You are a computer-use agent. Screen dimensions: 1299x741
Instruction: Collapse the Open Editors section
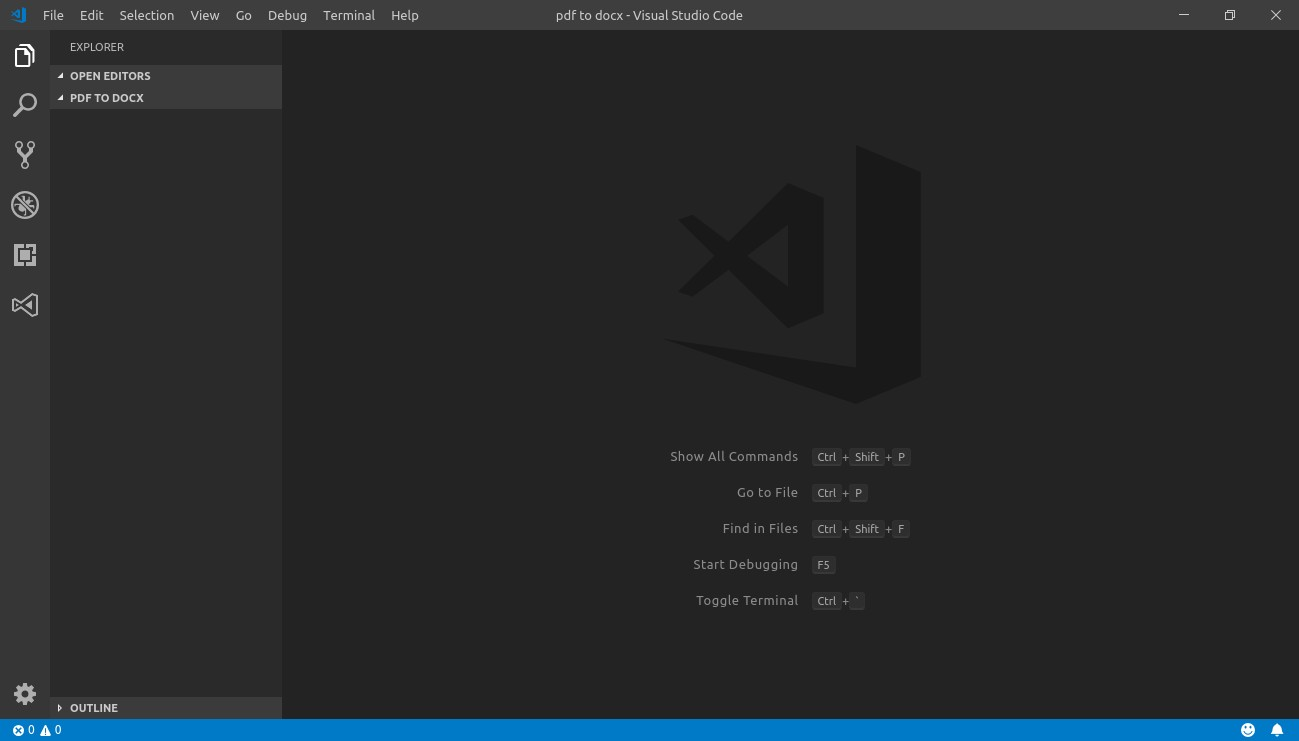(x=110, y=76)
